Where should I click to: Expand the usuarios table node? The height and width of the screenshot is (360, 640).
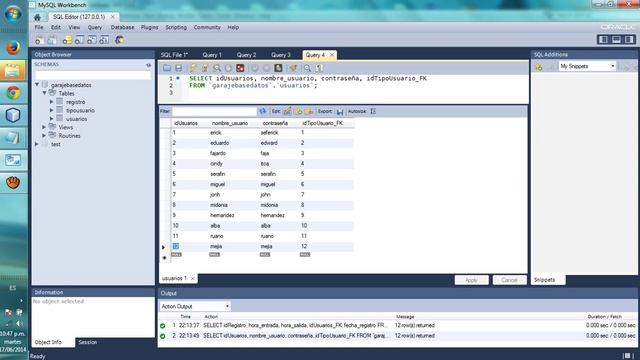pos(52,119)
